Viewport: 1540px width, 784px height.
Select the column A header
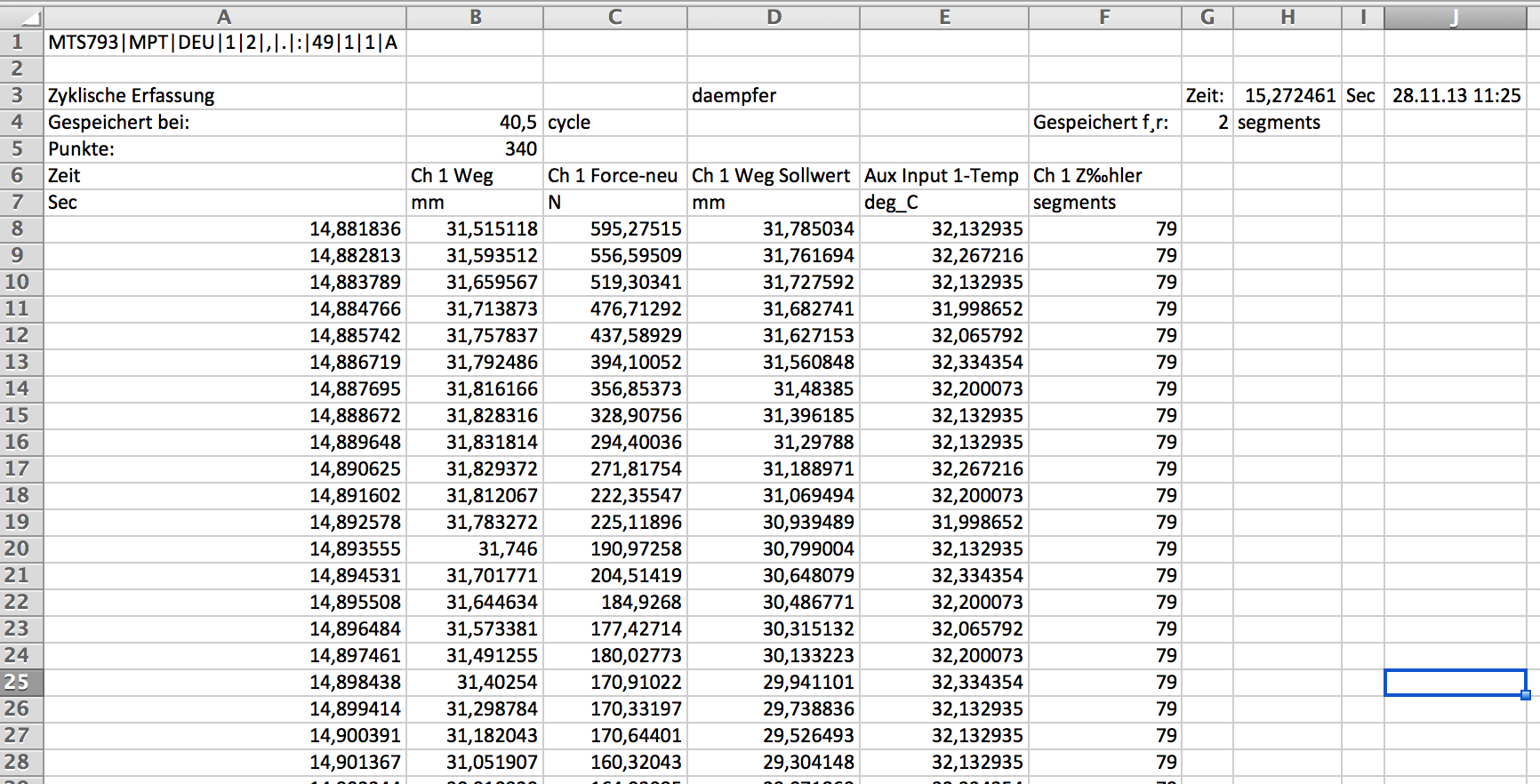coord(224,17)
